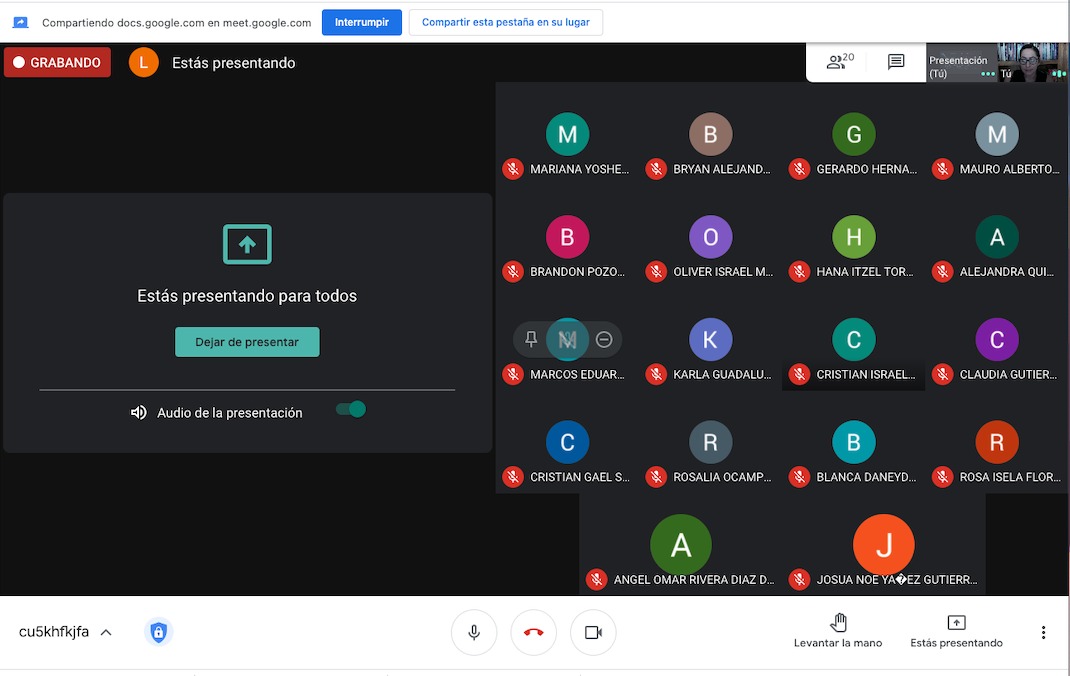The width and height of the screenshot is (1070, 676).
Task: Click Compartir esta pestaña en su lugar
Action: coord(505,22)
